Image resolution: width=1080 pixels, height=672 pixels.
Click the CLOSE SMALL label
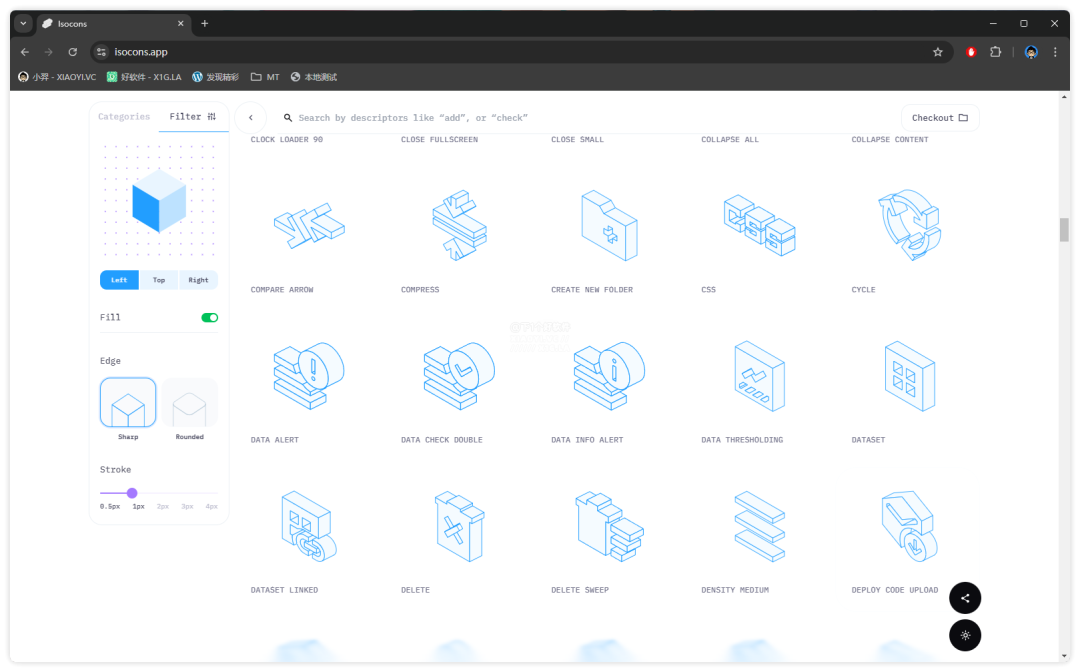(577, 140)
